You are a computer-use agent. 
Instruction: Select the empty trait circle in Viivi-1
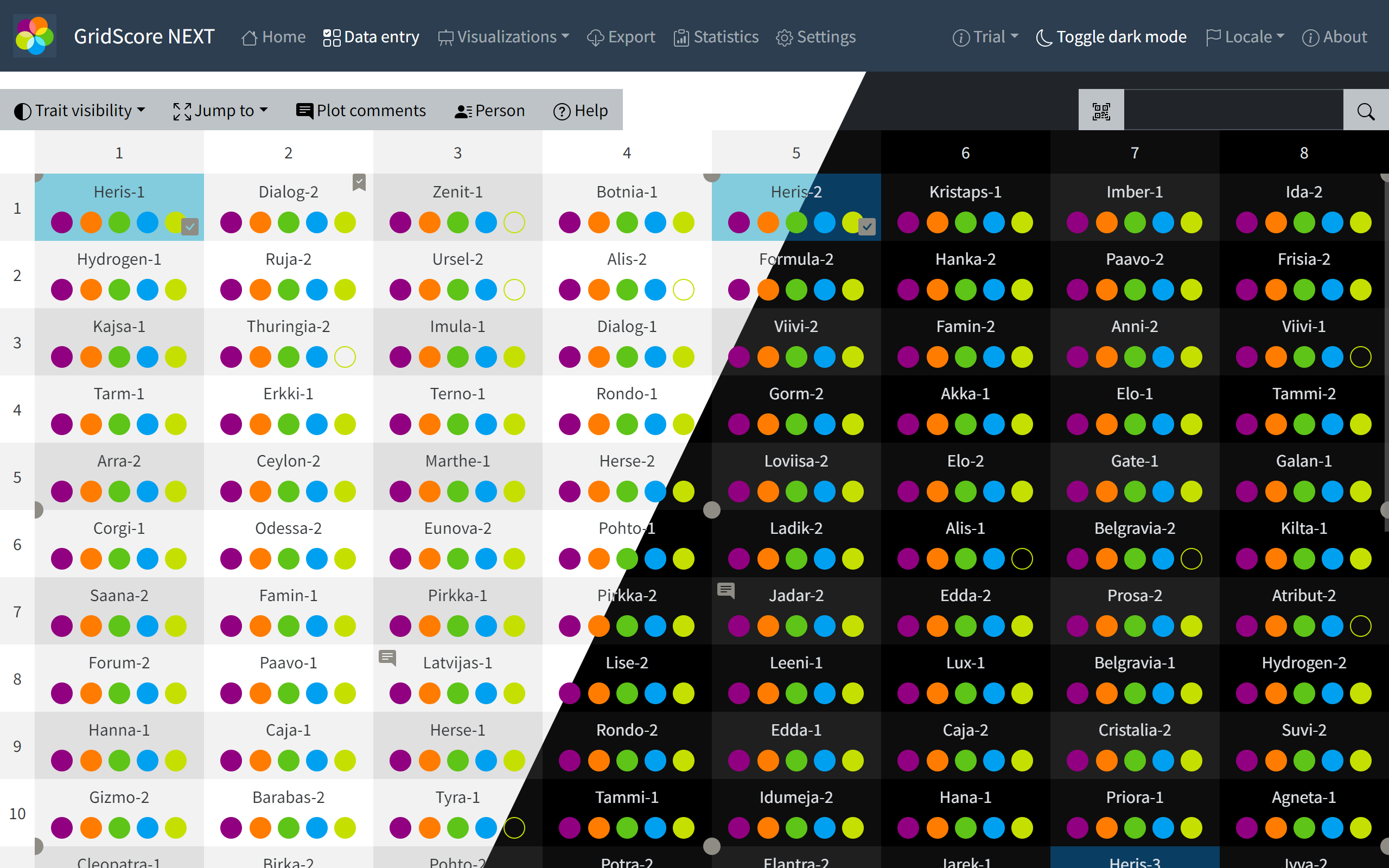point(1361,357)
